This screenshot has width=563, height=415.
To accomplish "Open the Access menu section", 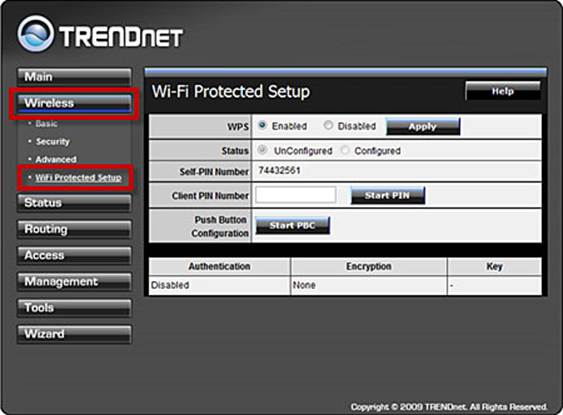I will point(74,256).
